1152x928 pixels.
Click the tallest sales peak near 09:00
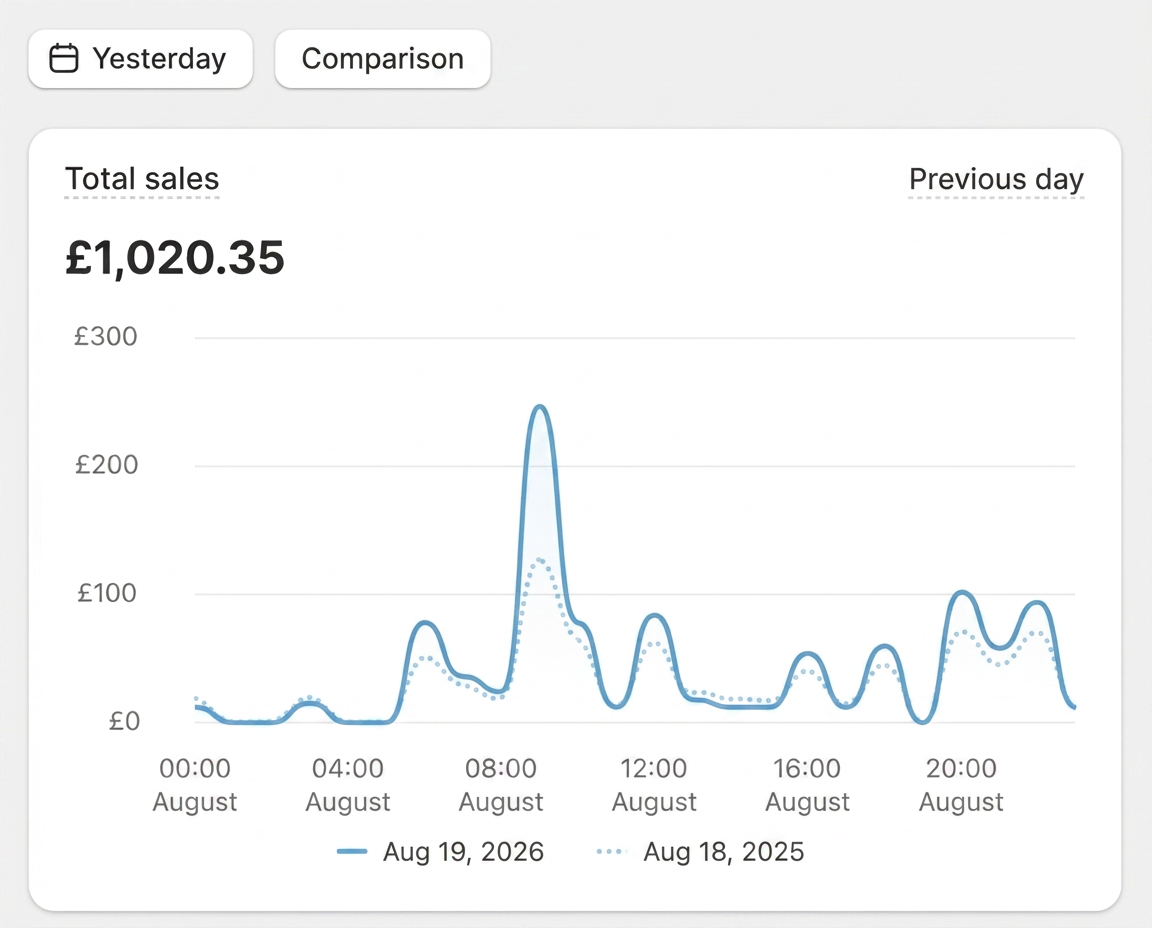[x=540, y=406]
